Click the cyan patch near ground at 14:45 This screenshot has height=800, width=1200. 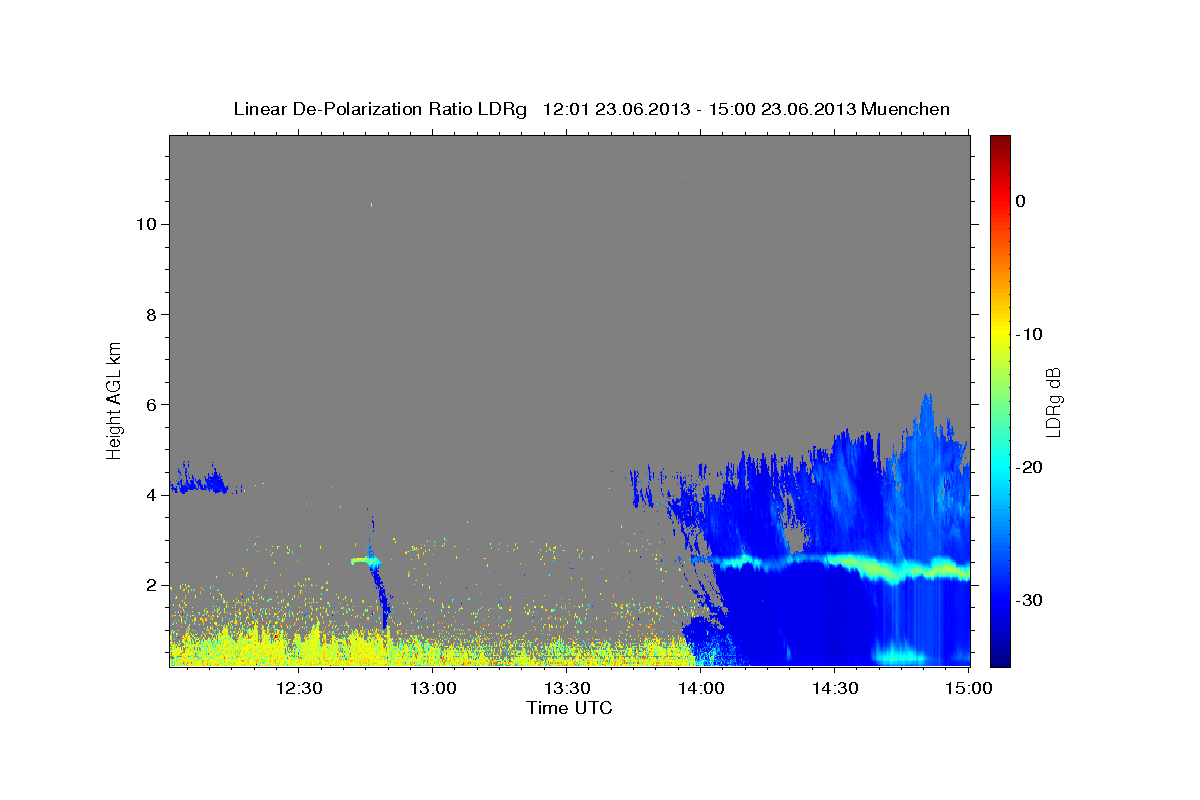click(x=900, y=655)
